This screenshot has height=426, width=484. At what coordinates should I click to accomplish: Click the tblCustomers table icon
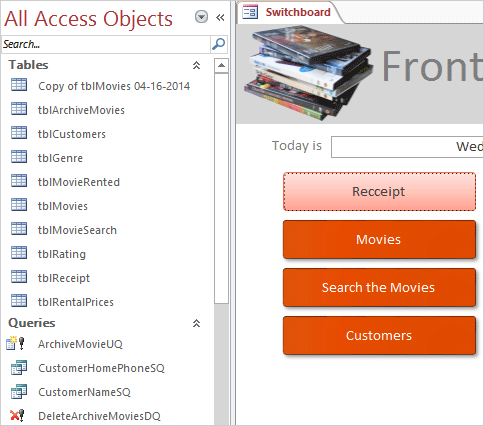click(x=19, y=133)
